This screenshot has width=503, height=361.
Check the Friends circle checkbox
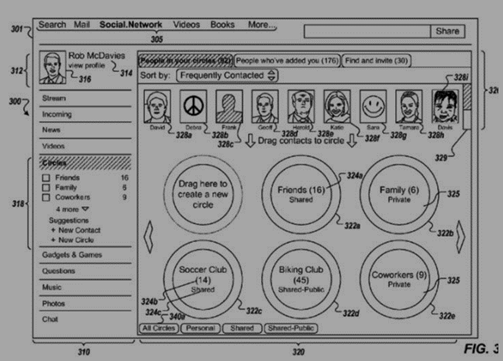[46, 178]
